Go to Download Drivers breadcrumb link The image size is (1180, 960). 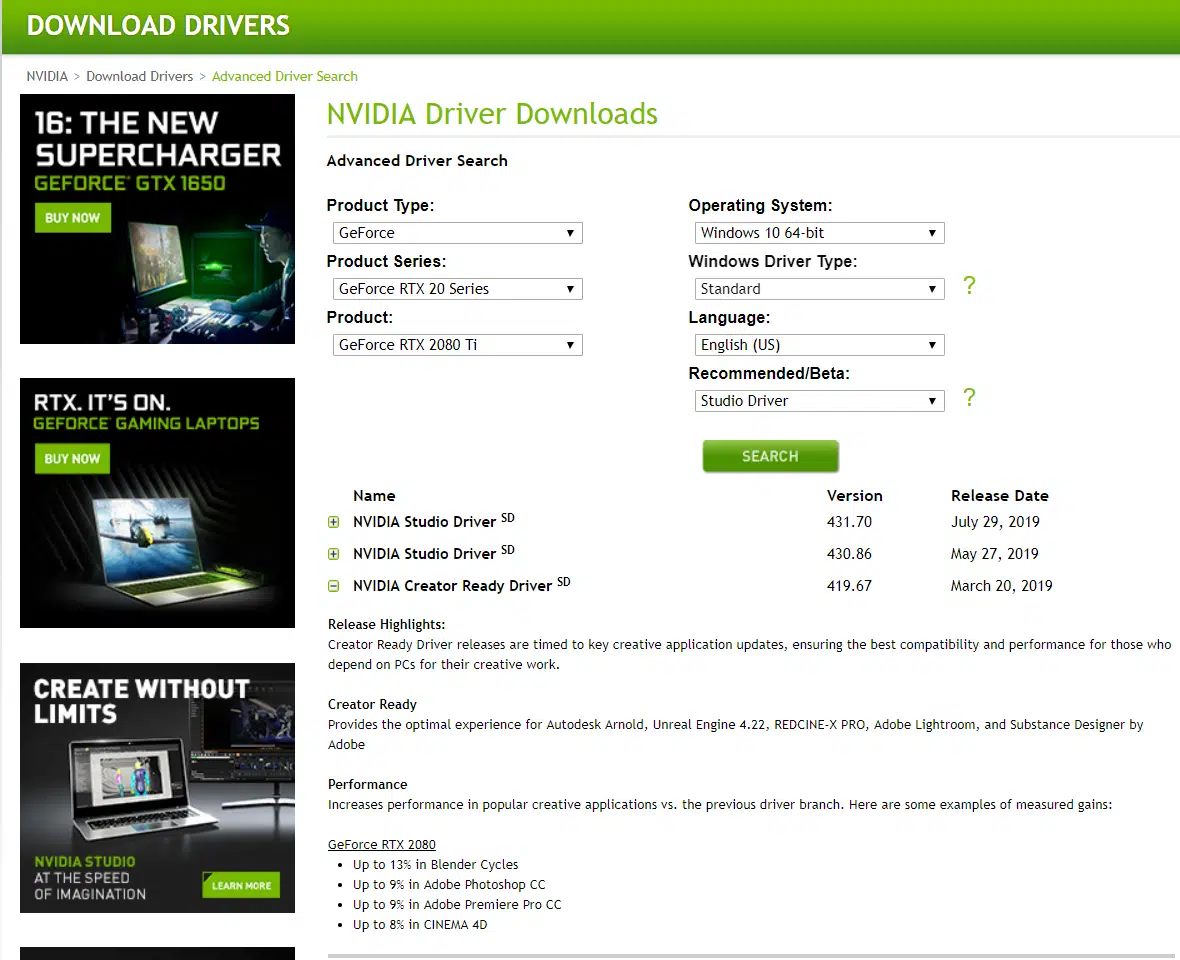coord(139,76)
